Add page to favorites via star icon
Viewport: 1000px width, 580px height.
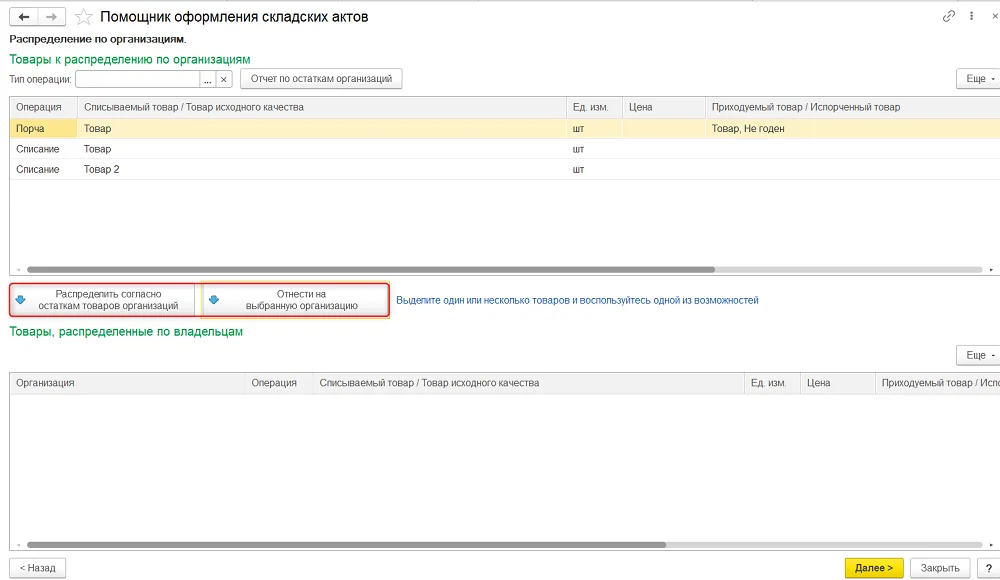[84, 17]
